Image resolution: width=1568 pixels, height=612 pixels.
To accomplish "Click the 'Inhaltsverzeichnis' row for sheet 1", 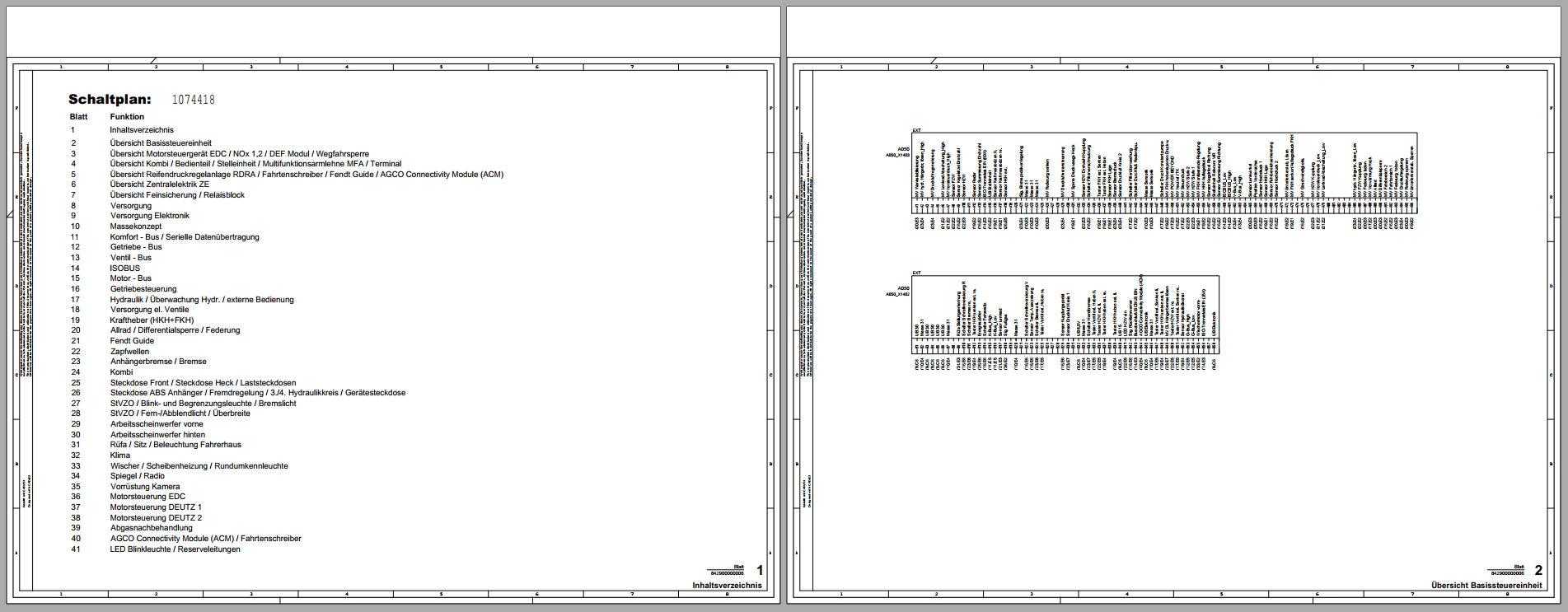I will pyautogui.click(x=142, y=130).
